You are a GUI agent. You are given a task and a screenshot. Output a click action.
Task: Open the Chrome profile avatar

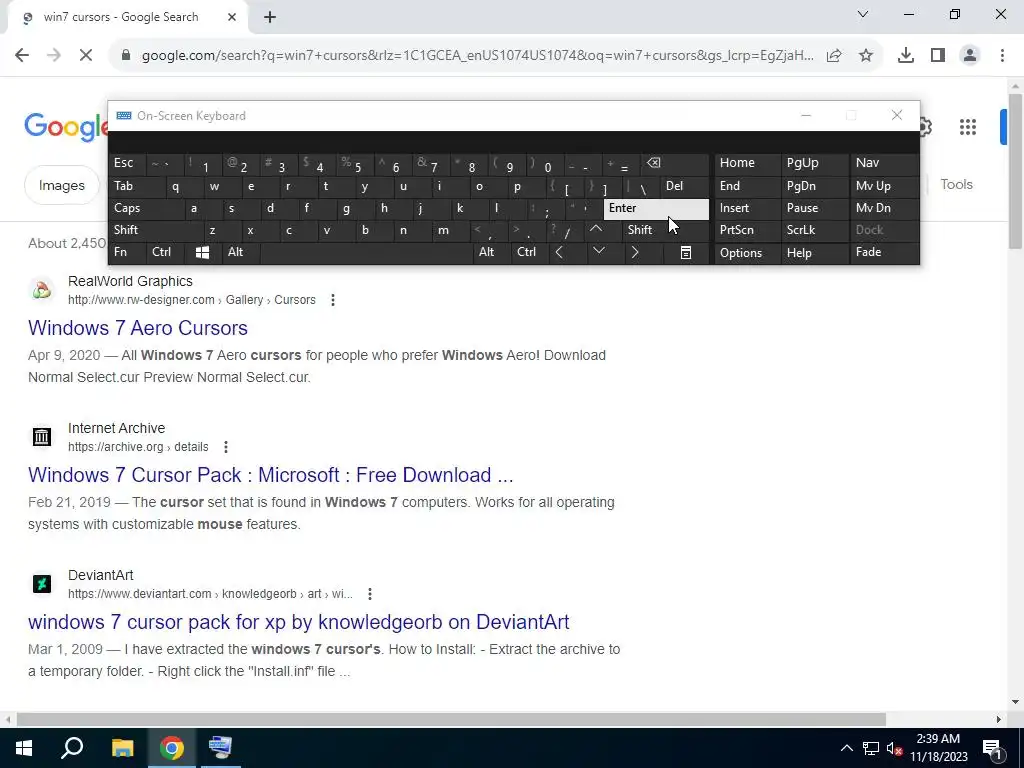coord(970,56)
